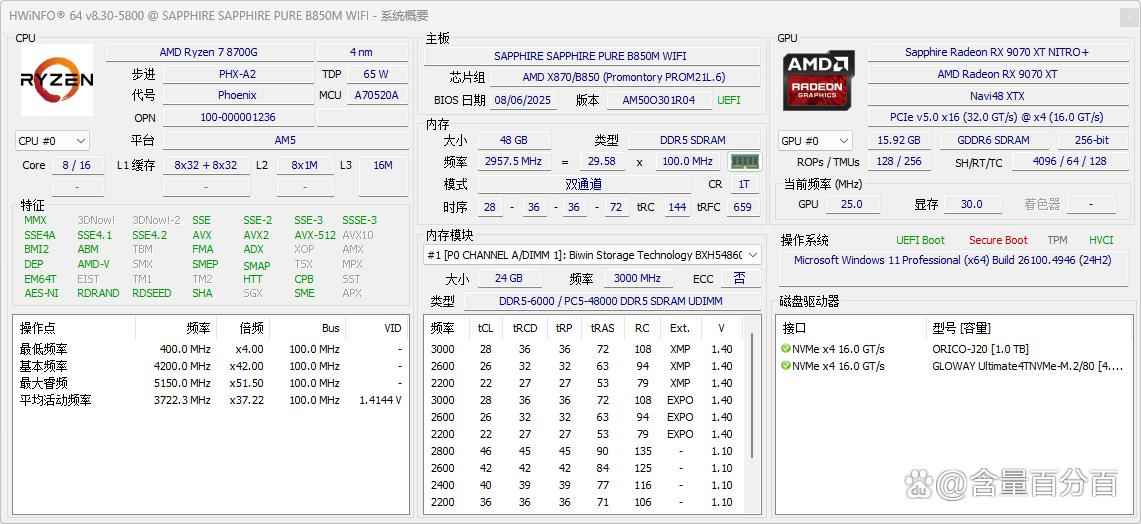Click the L3 cache 16M value
Screen dimensions: 1141x524
[x=383, y=165]
